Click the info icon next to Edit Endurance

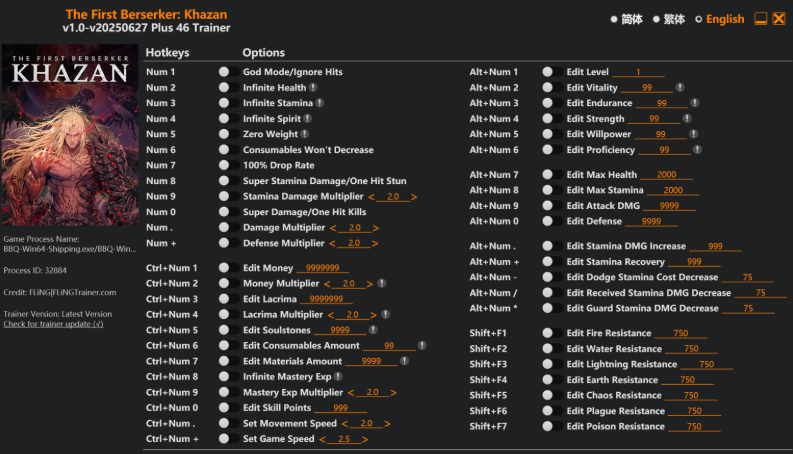(x=695, y=103)
